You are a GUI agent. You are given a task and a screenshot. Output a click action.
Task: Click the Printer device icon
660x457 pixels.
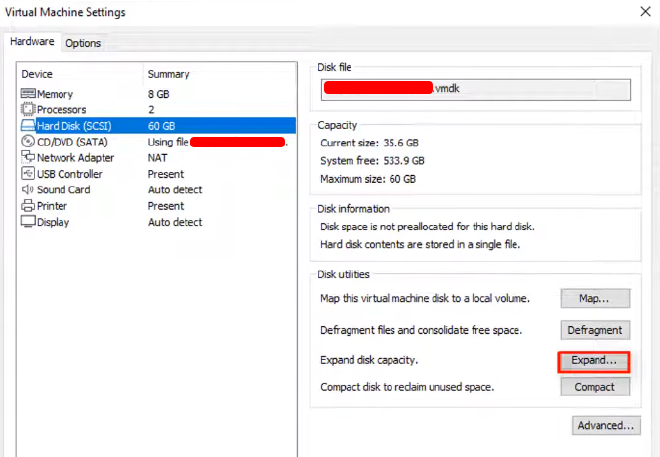pos(28,206)
